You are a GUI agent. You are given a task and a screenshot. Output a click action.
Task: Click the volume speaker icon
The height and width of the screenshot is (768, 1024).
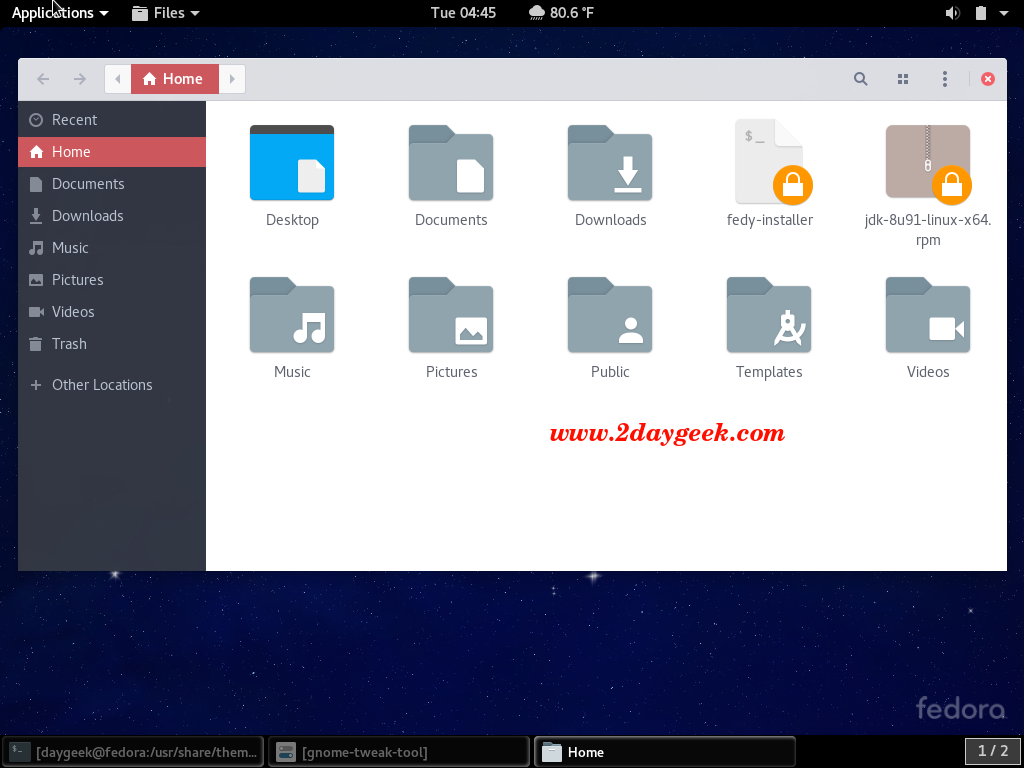coord(953,12)
